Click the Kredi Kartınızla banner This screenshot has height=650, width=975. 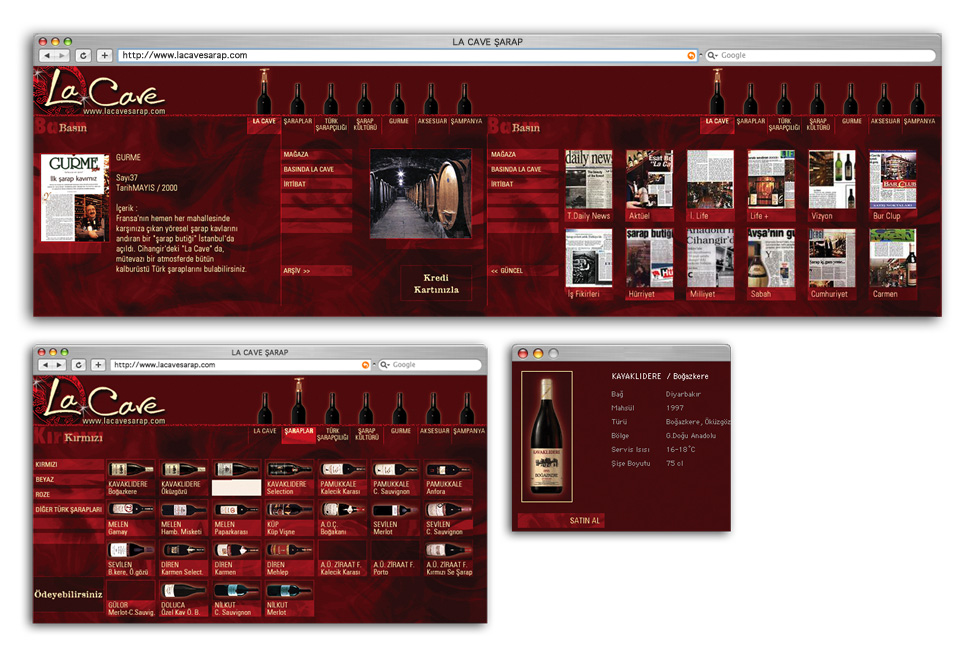(x=436, y=284)
